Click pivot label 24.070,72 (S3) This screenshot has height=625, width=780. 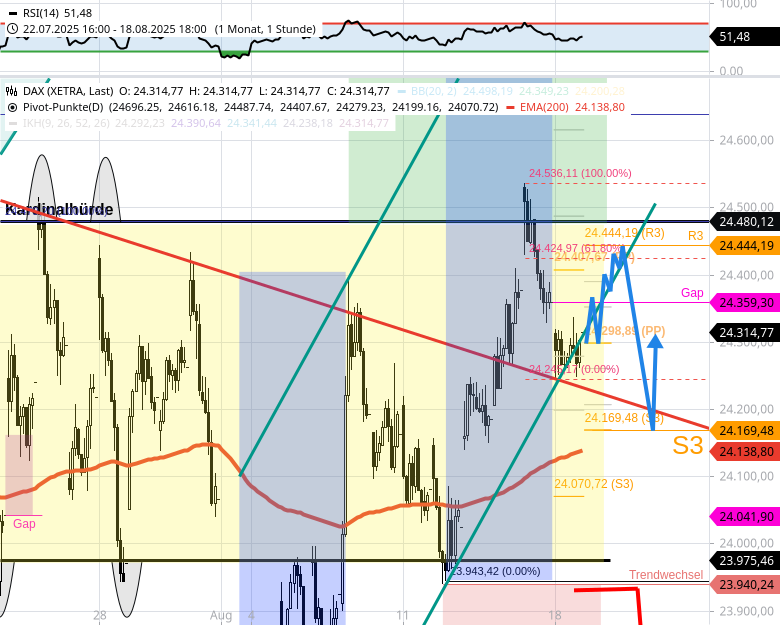tap(594, 484)
